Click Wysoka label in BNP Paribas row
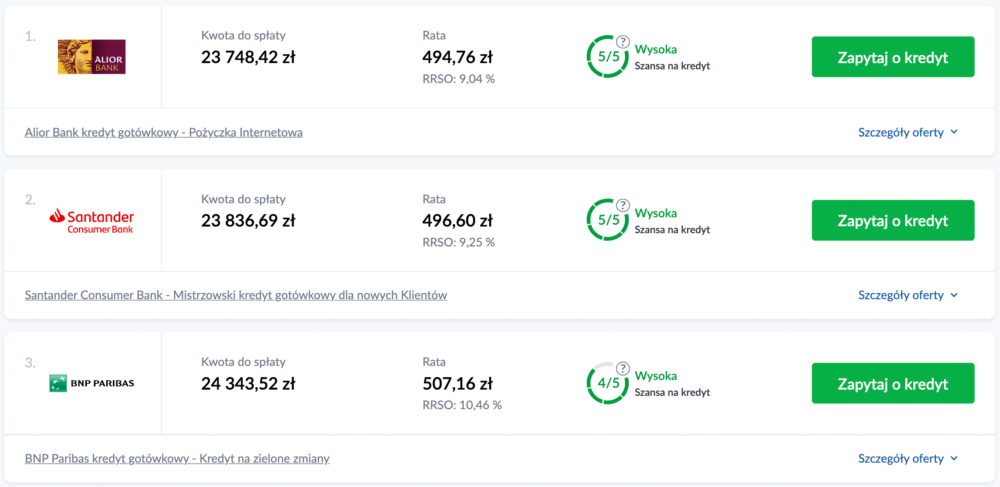 coord(656,376)
